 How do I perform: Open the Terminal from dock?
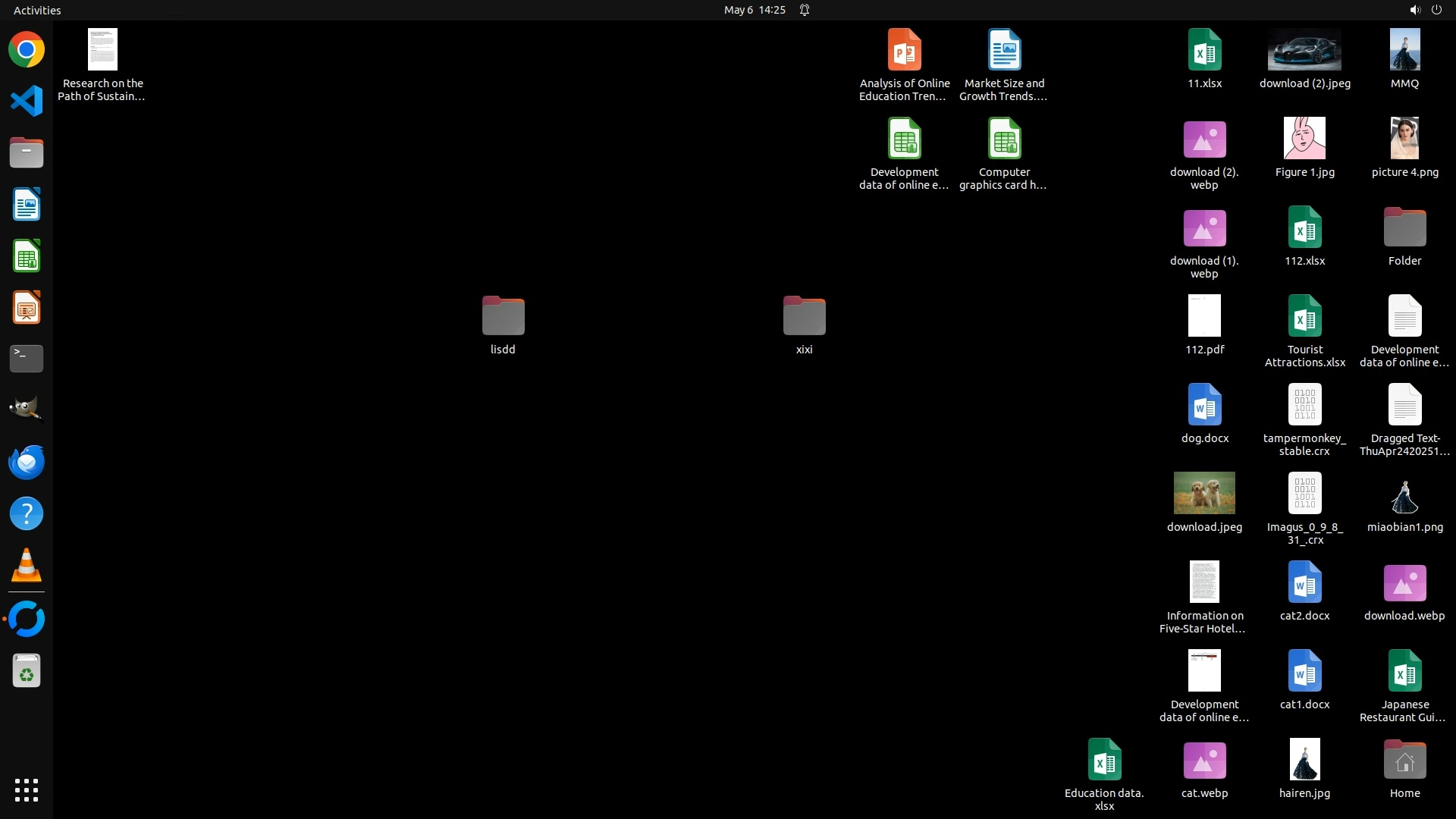click(27, 358)
